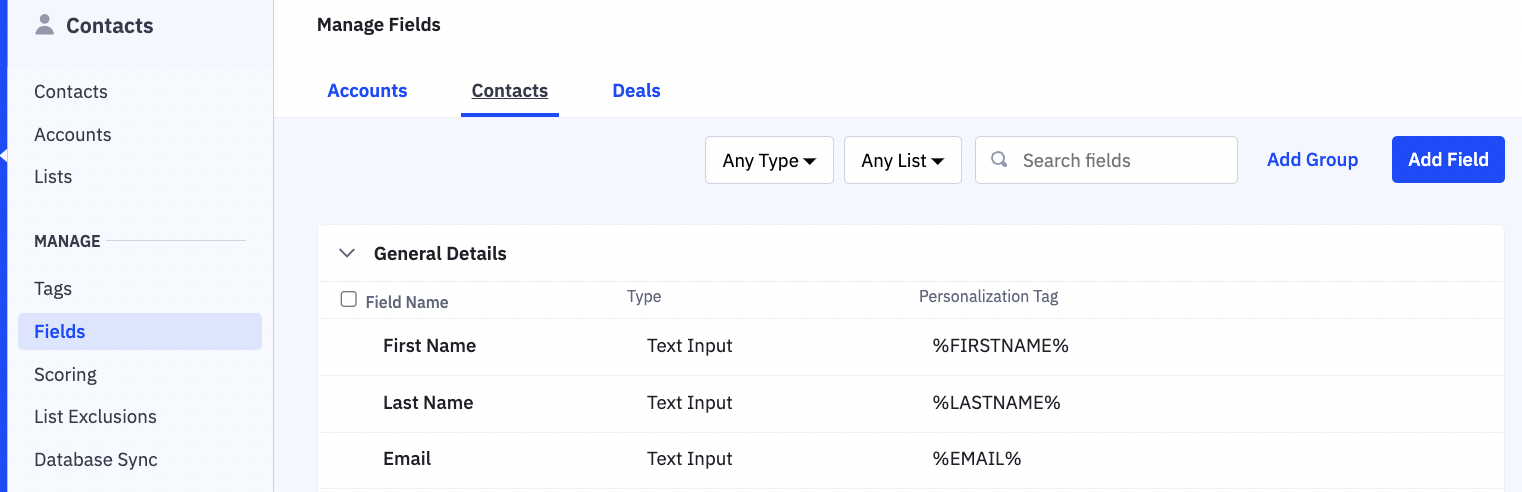
Task: Collapse the General Details group
Action: tap(347, 253)
